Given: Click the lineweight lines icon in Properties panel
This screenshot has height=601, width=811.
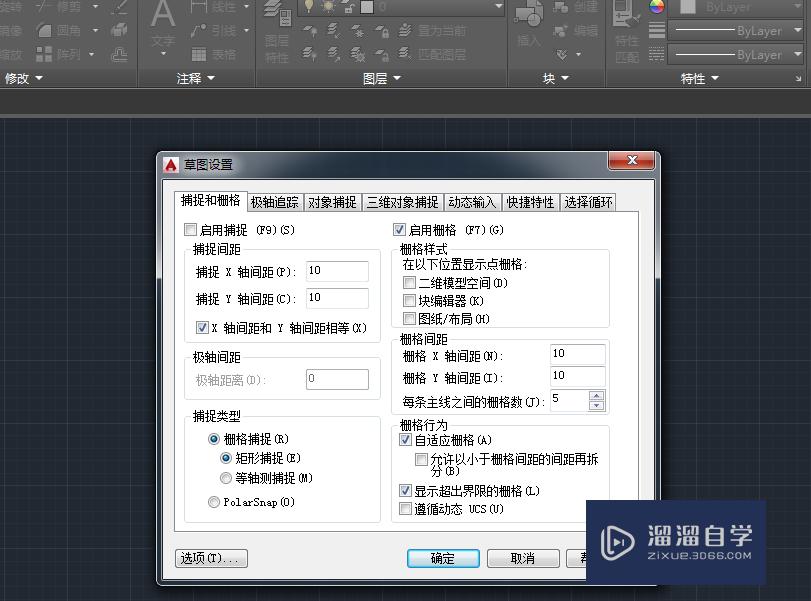Looking at the screenshot, I should (x=657, y=31).
